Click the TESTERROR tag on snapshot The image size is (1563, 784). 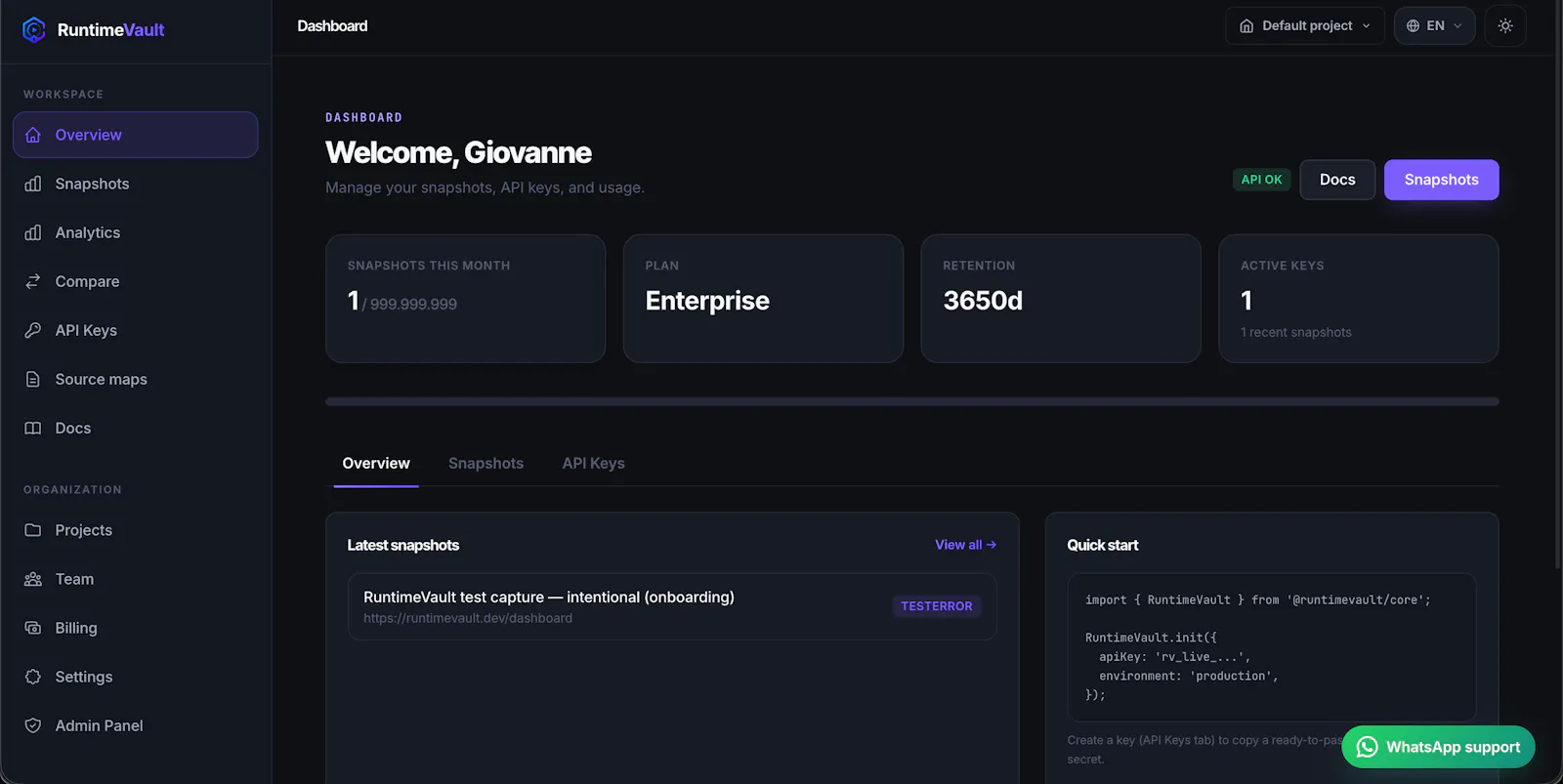pos(936,606)
